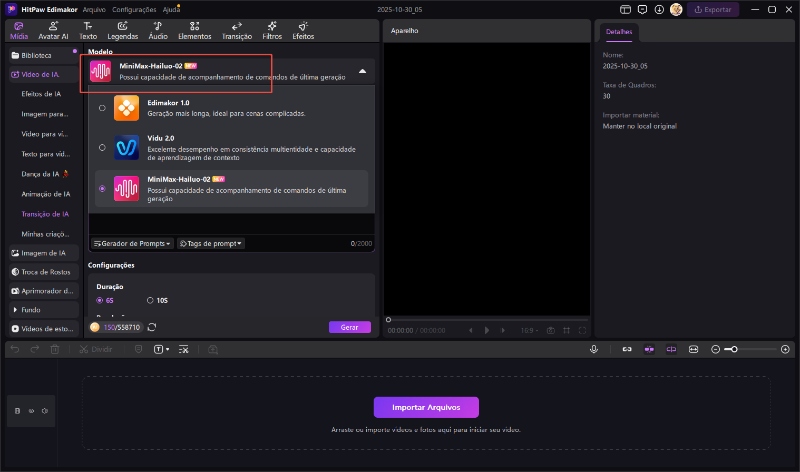
Task: Click the Importar Arquivos button
Action: coord(426,407)
